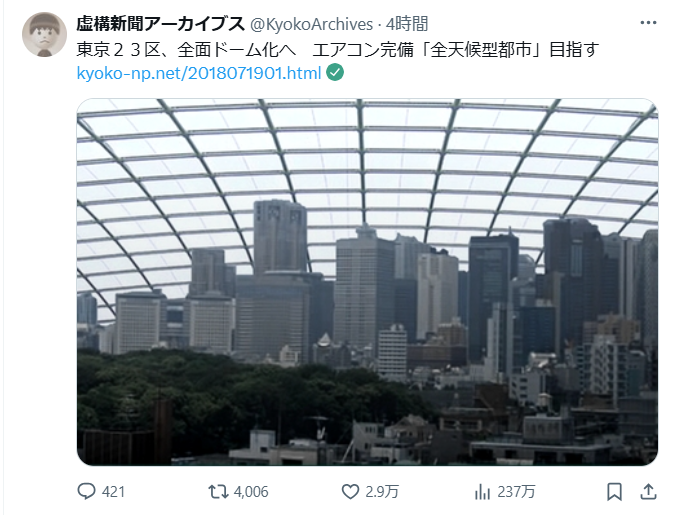The width and height of the screenshot is (675, 515).
Task: Open the domed Tokyo skyline image
Action: pos(367,282)
